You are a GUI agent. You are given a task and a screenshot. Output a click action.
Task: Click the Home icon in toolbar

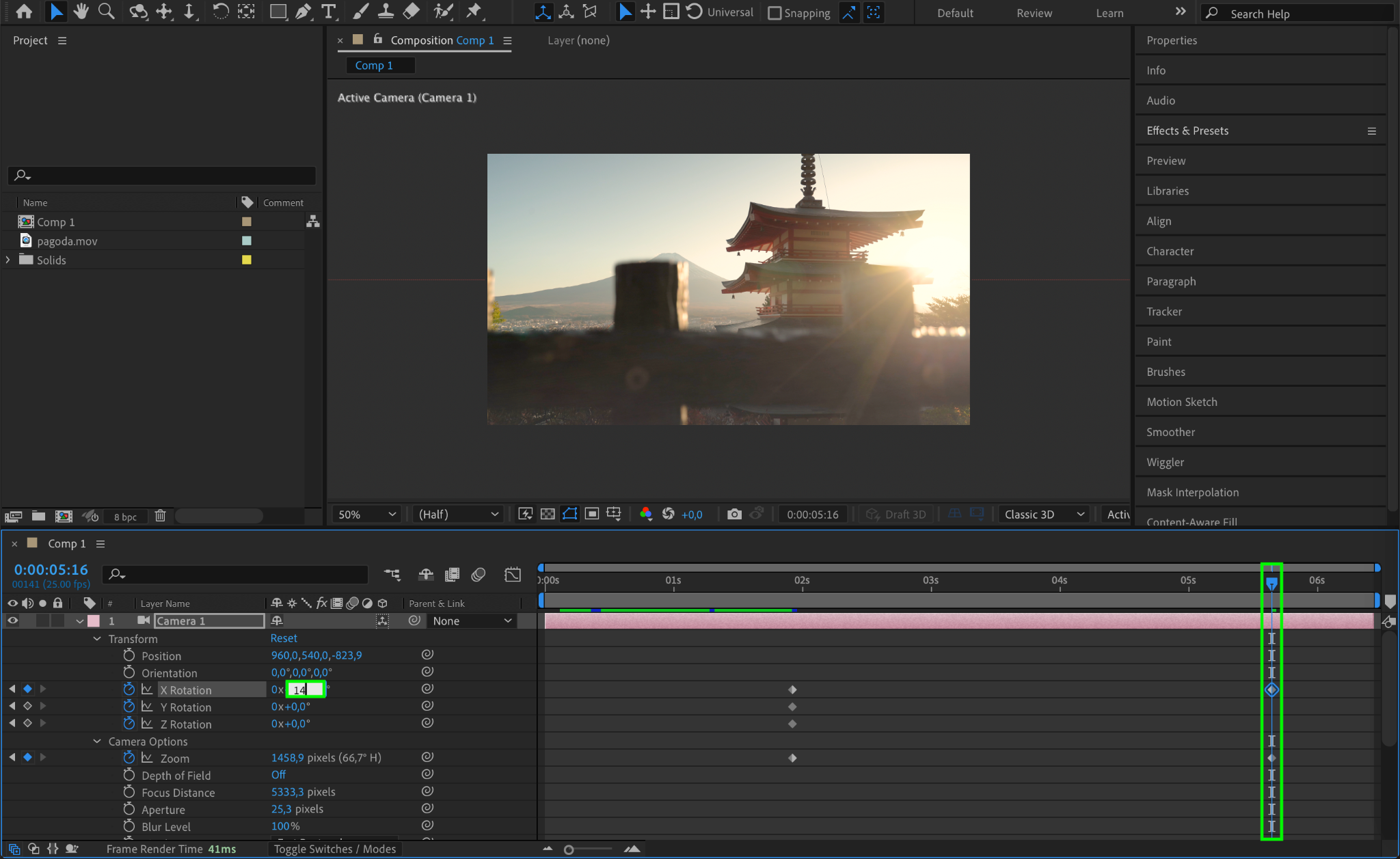24,11
